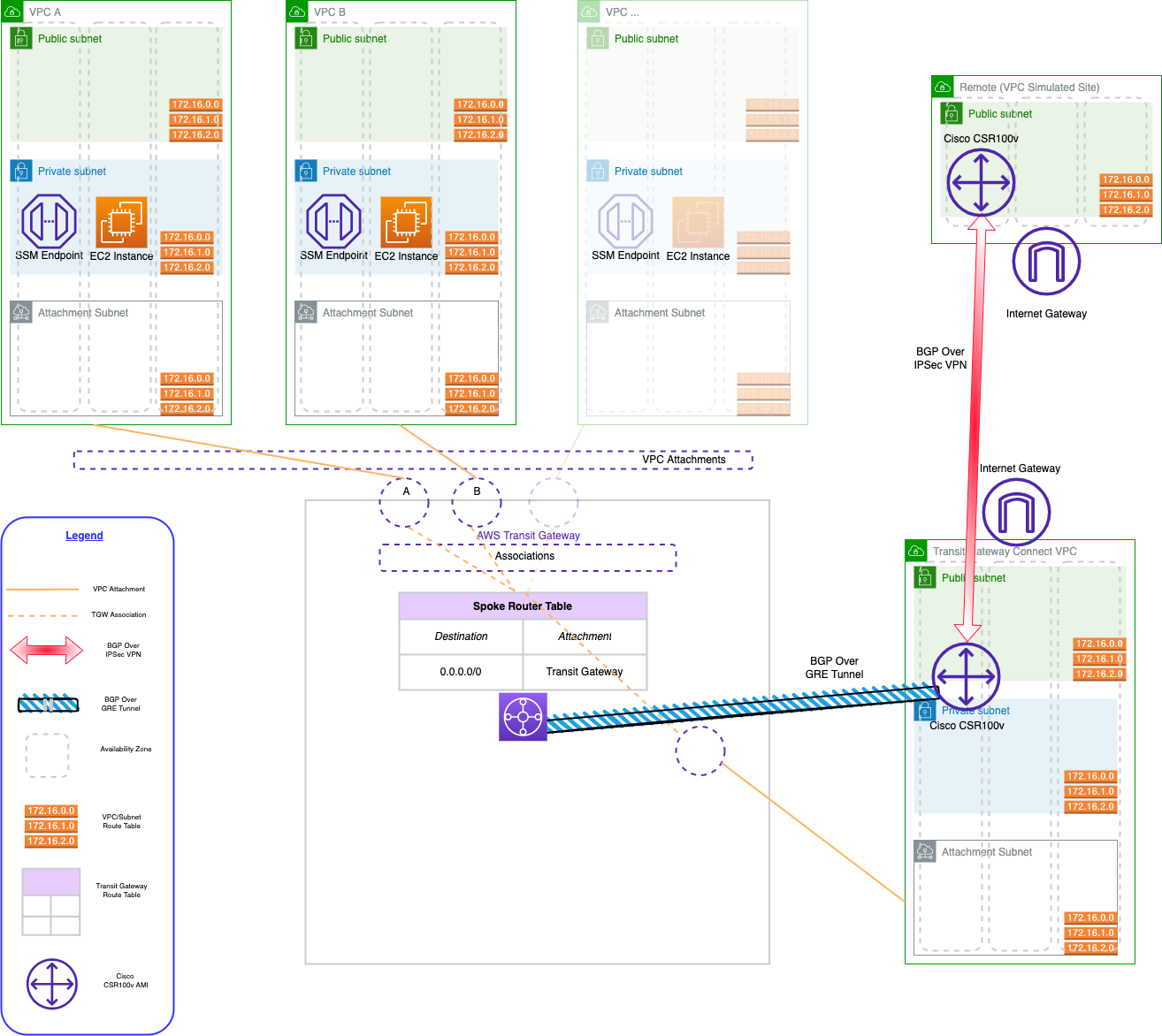Viewport: 1162px width, 1036px height.
Task: Click the Transit Gateway Connect VPC cloud icon
Action: pyautogui.click(x=917, y=551)
